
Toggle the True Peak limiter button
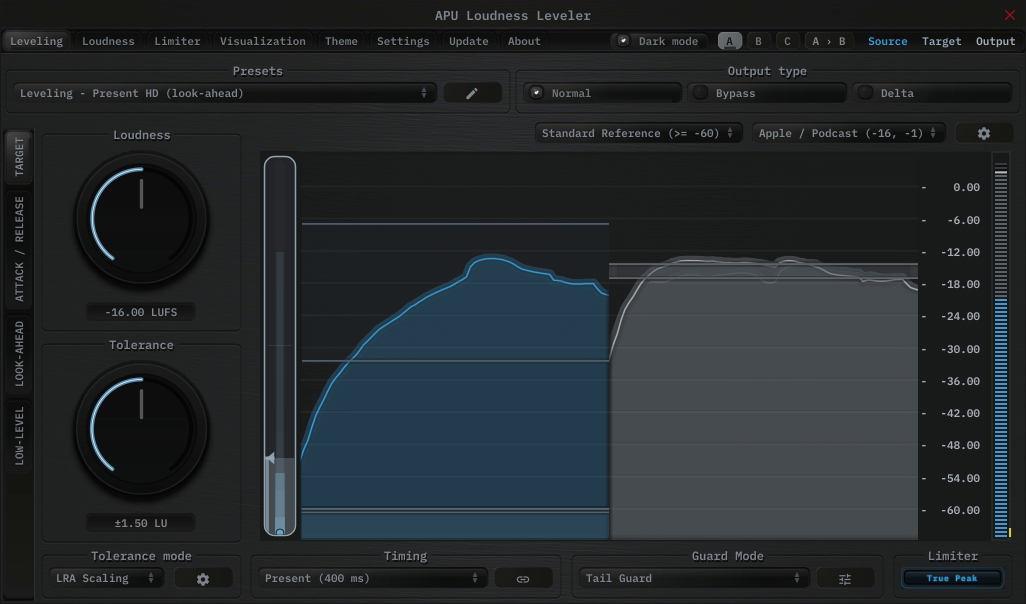[x=951, y=578]
